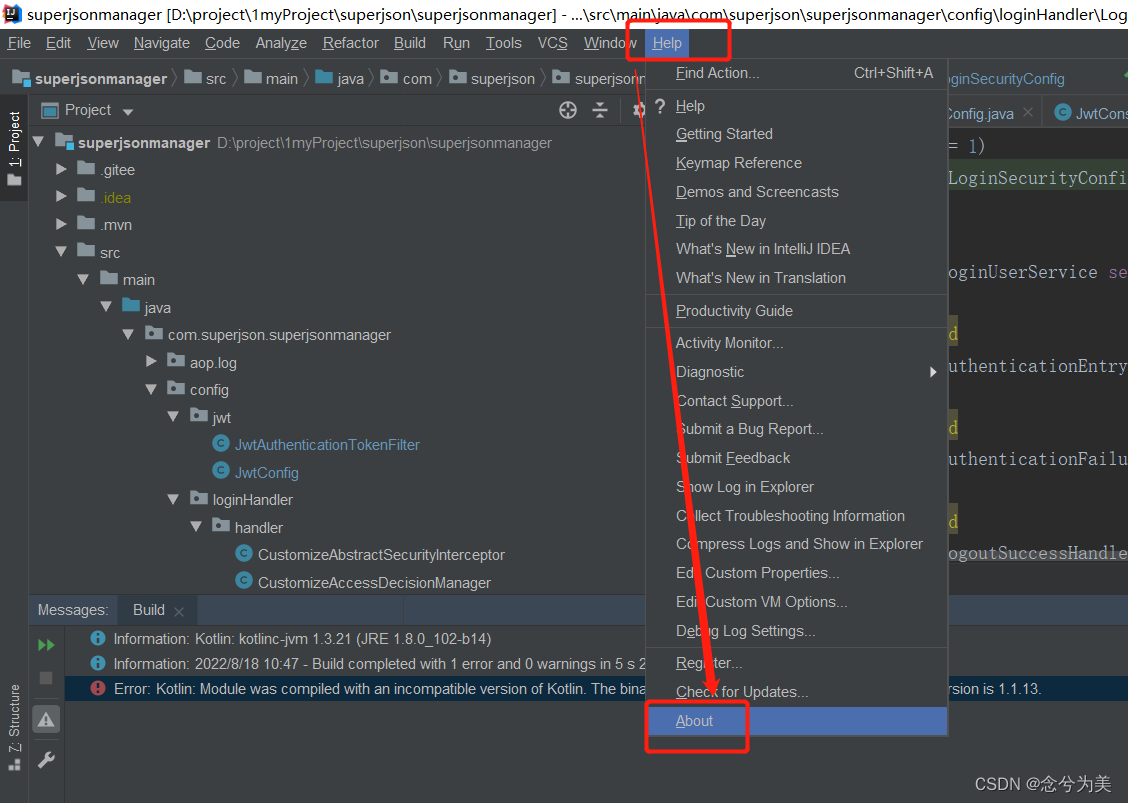Viewport: 1128px width, 803px height.
Task: Open the VCS menu
Action: tap(552, 43)
